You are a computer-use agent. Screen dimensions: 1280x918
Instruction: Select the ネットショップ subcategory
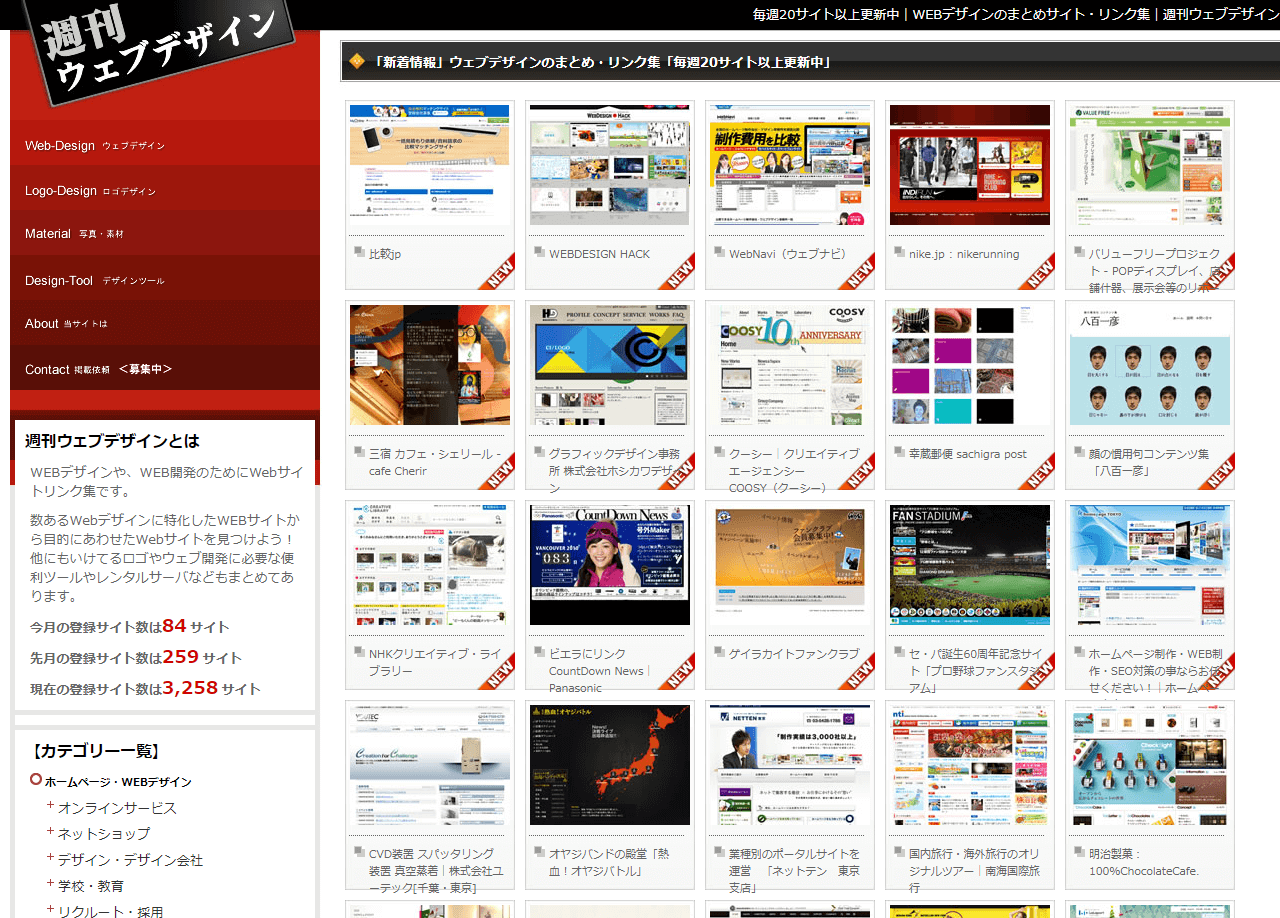tap(104, 834)
